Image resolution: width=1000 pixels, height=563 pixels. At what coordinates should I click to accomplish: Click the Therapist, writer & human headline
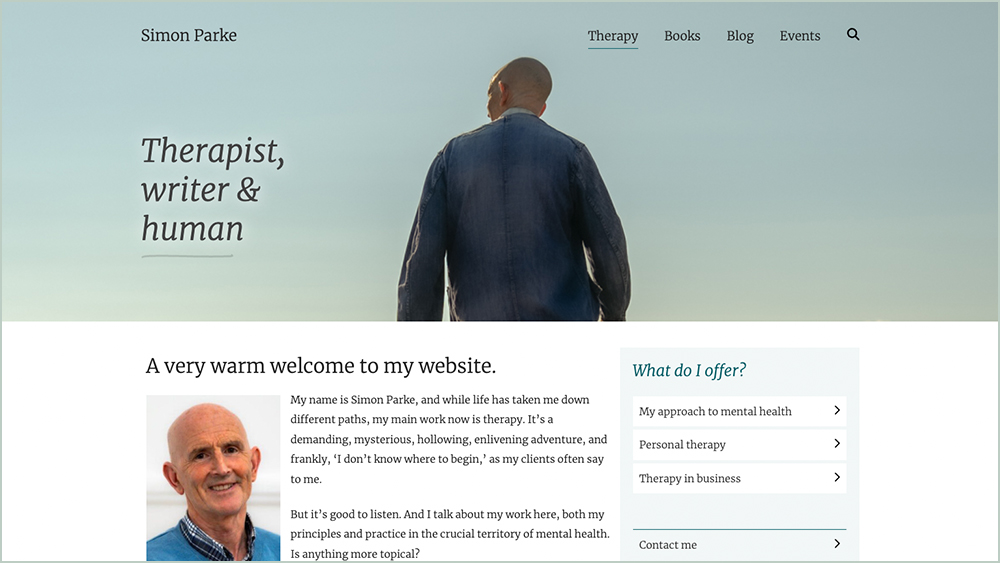(212, 189)
